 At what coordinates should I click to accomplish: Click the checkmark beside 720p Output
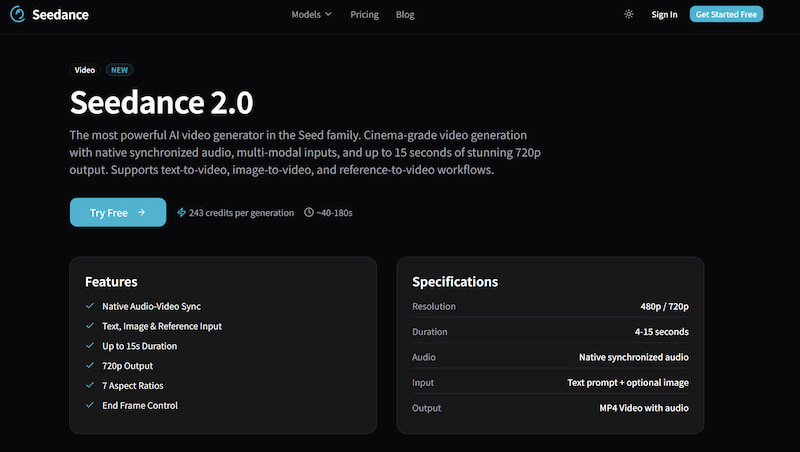pyautogui.click(x=90, y=366)
